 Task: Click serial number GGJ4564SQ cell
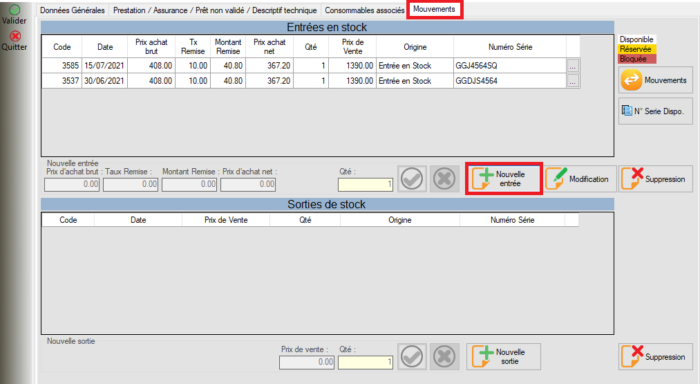(510, 66)
